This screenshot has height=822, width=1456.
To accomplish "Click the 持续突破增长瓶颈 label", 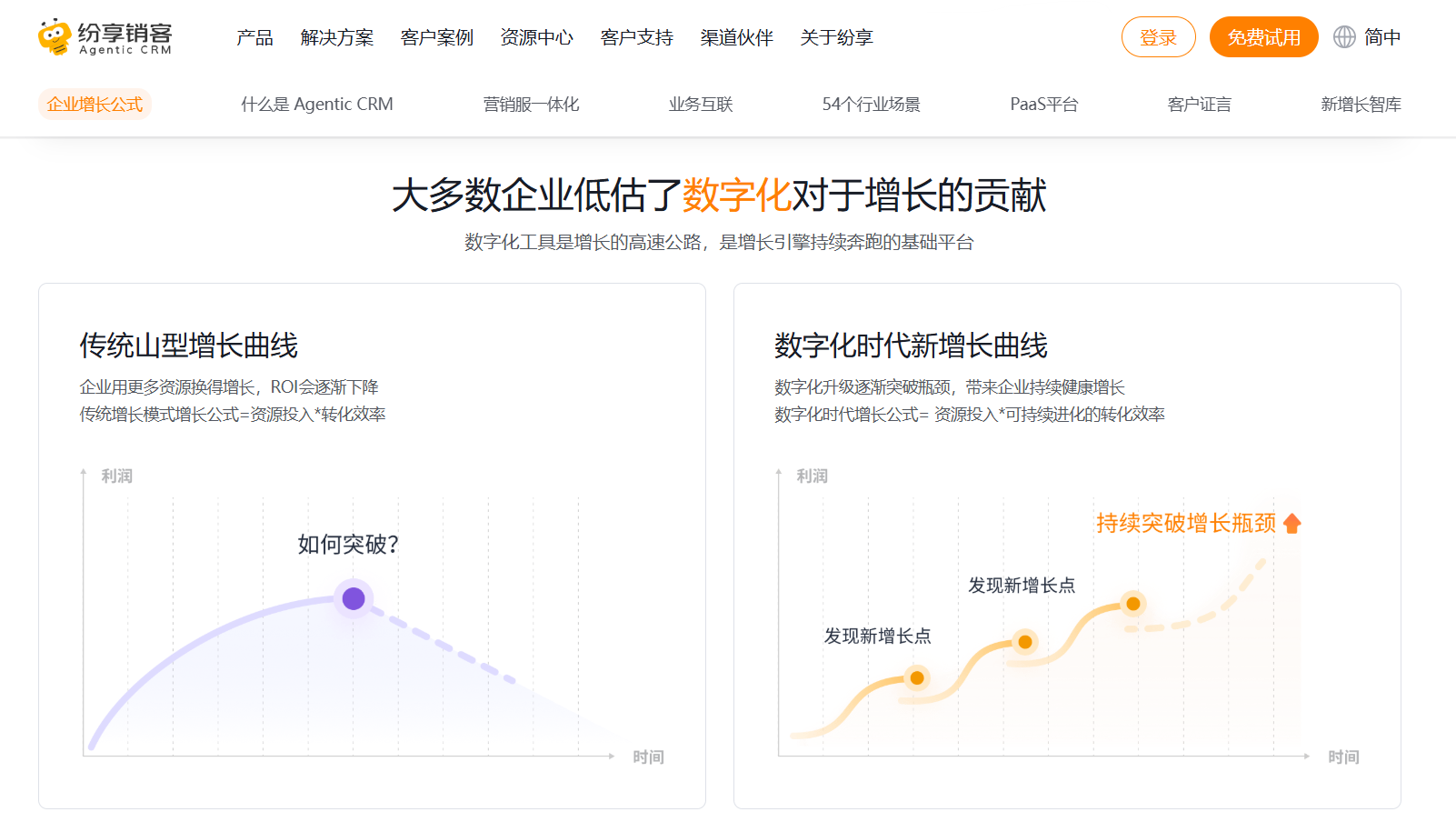I will [1186, 523].
